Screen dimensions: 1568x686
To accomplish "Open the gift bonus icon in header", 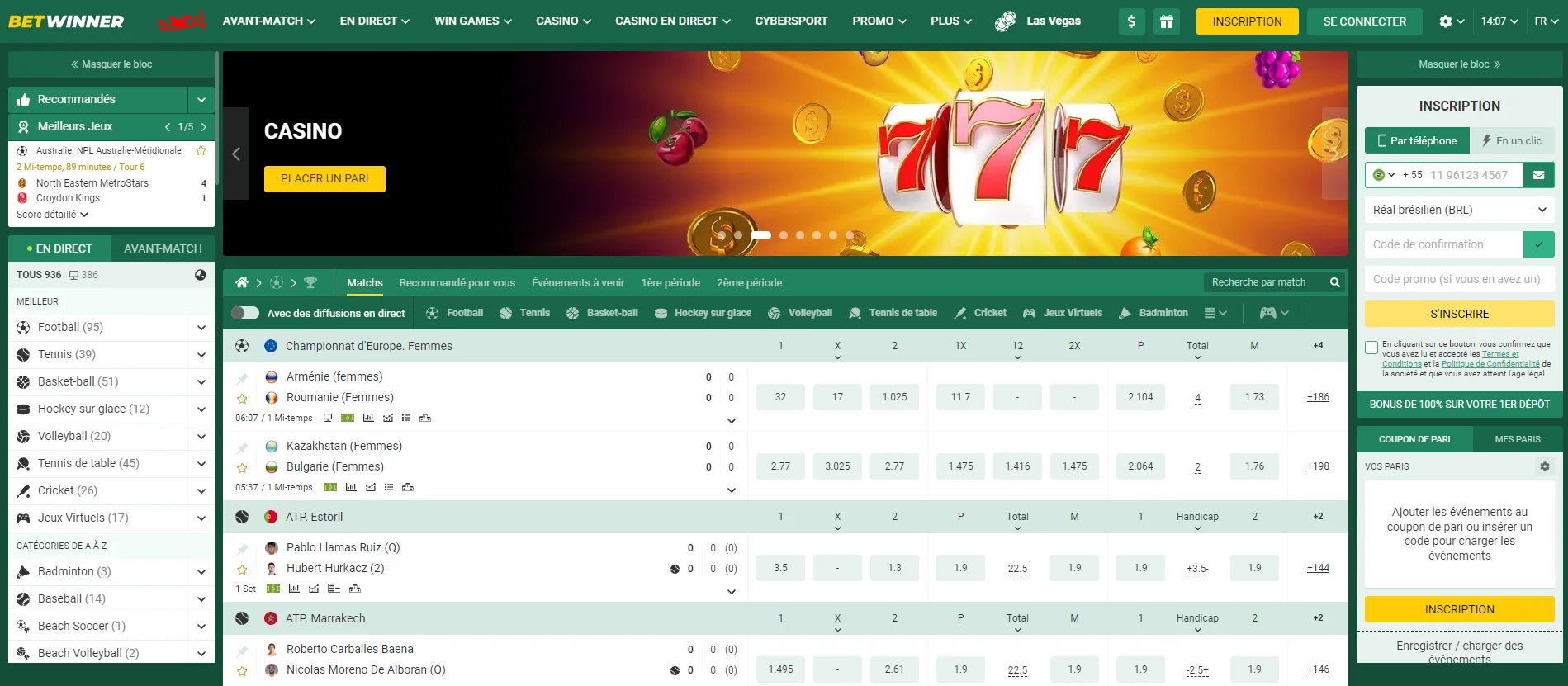I will [x=1167, y=21].
